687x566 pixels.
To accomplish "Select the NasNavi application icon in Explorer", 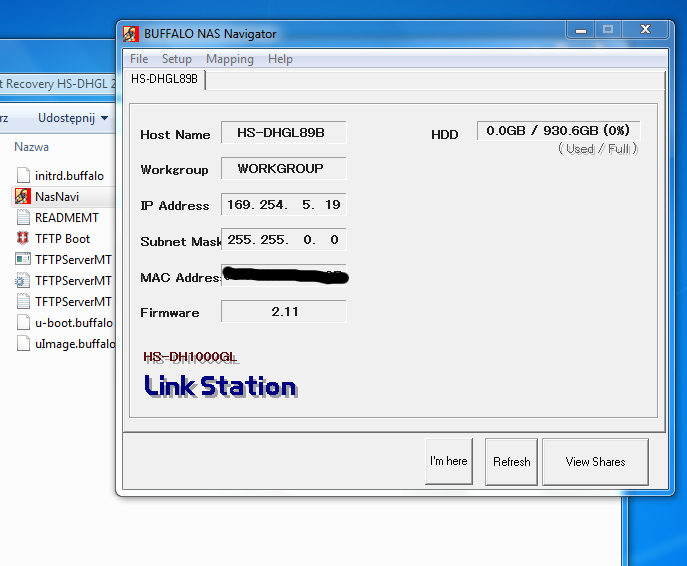I will [x=23, y=196].
